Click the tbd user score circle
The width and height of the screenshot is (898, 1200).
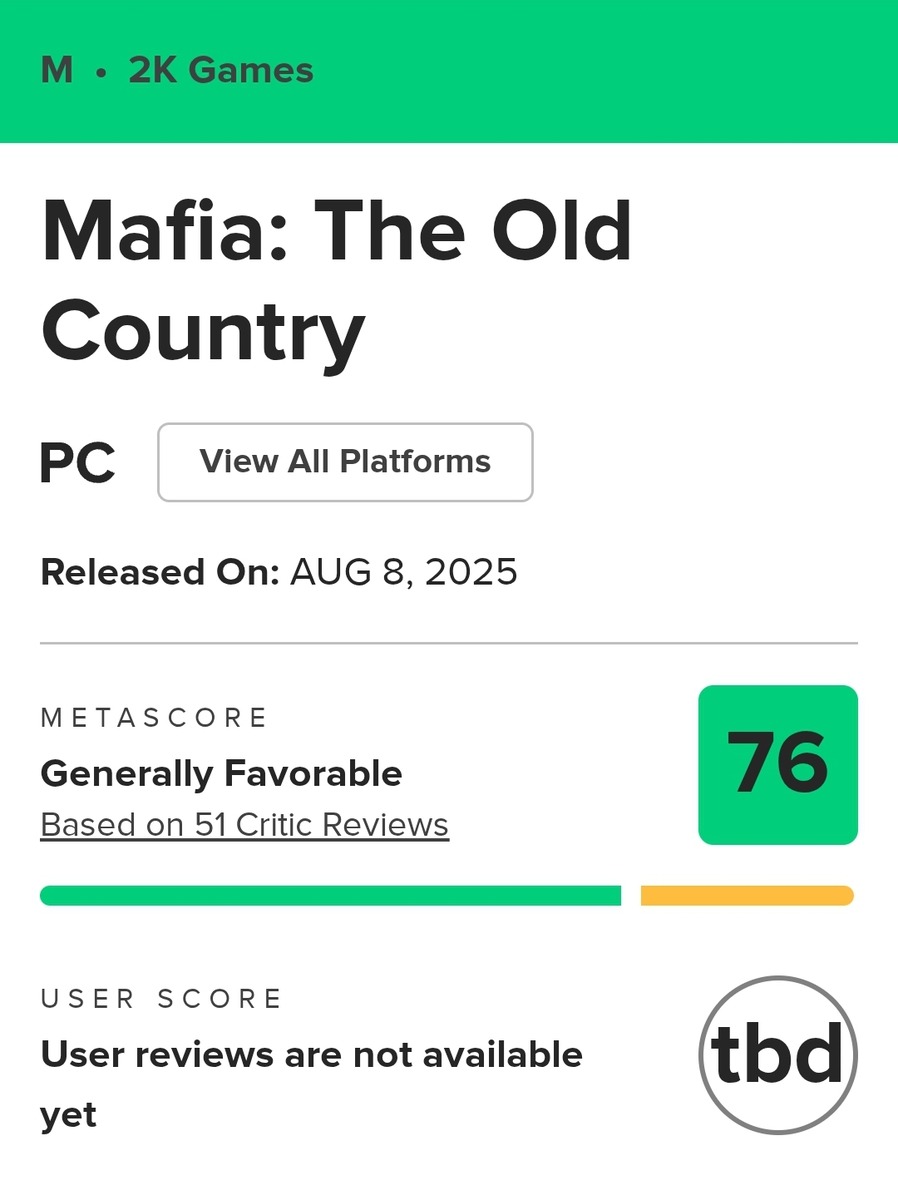(777, 1054)
